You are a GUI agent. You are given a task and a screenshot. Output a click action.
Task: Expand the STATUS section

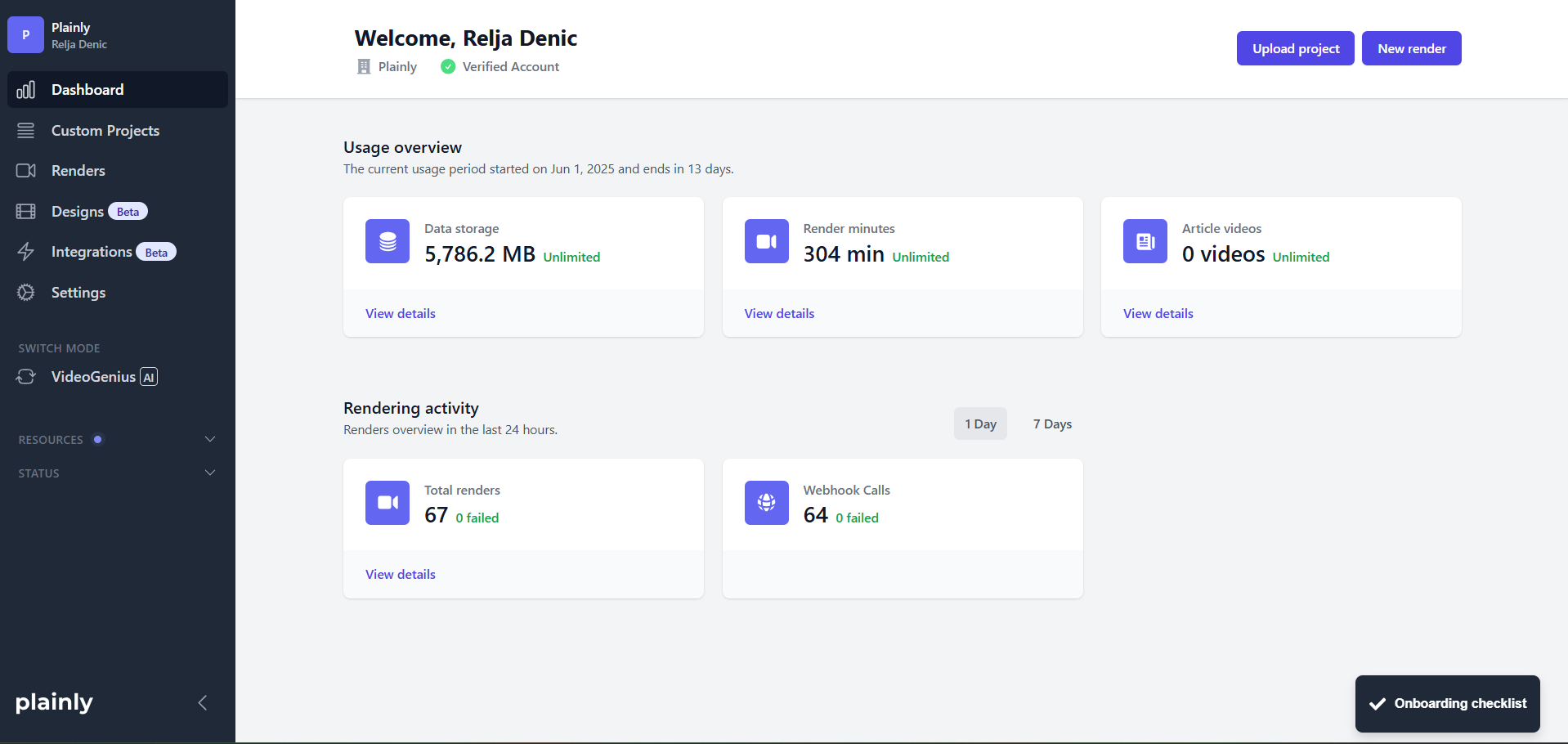click(209, 473)
